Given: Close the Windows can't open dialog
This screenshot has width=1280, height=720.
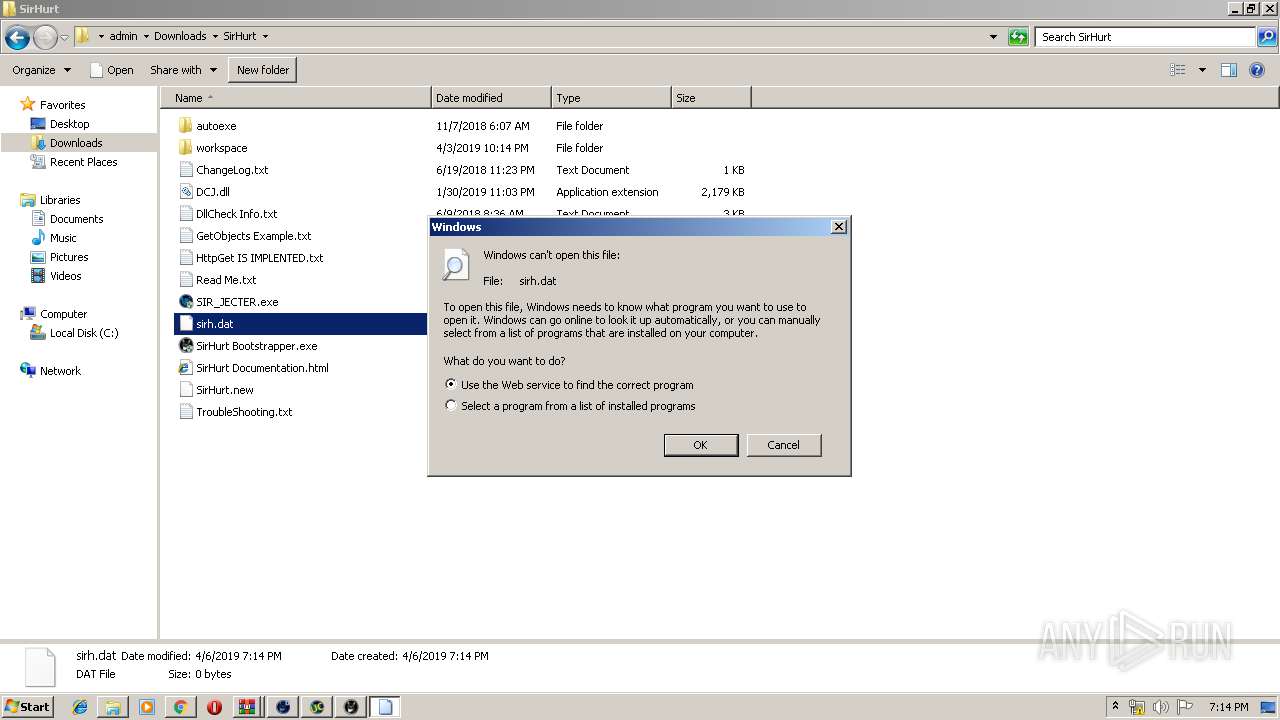Looking at the screenshot, I should coord(839,227).
